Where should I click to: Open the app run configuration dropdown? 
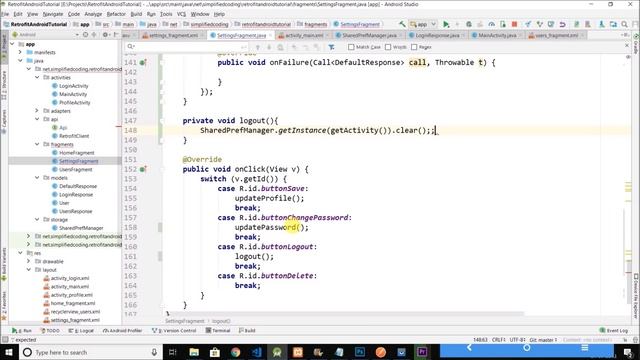pyautogui.click(x=423, y=24)
